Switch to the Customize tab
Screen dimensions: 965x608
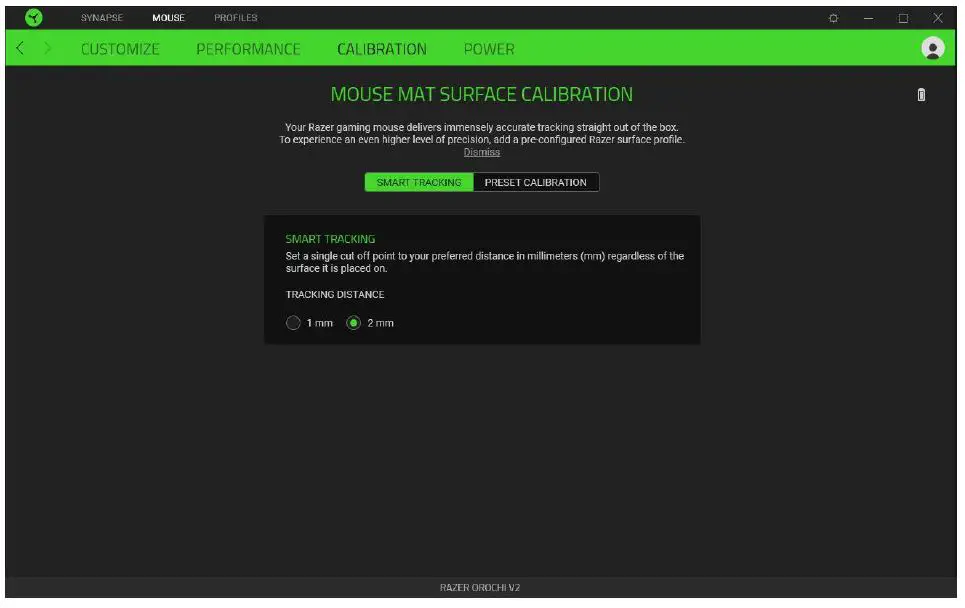click(120, 49)
